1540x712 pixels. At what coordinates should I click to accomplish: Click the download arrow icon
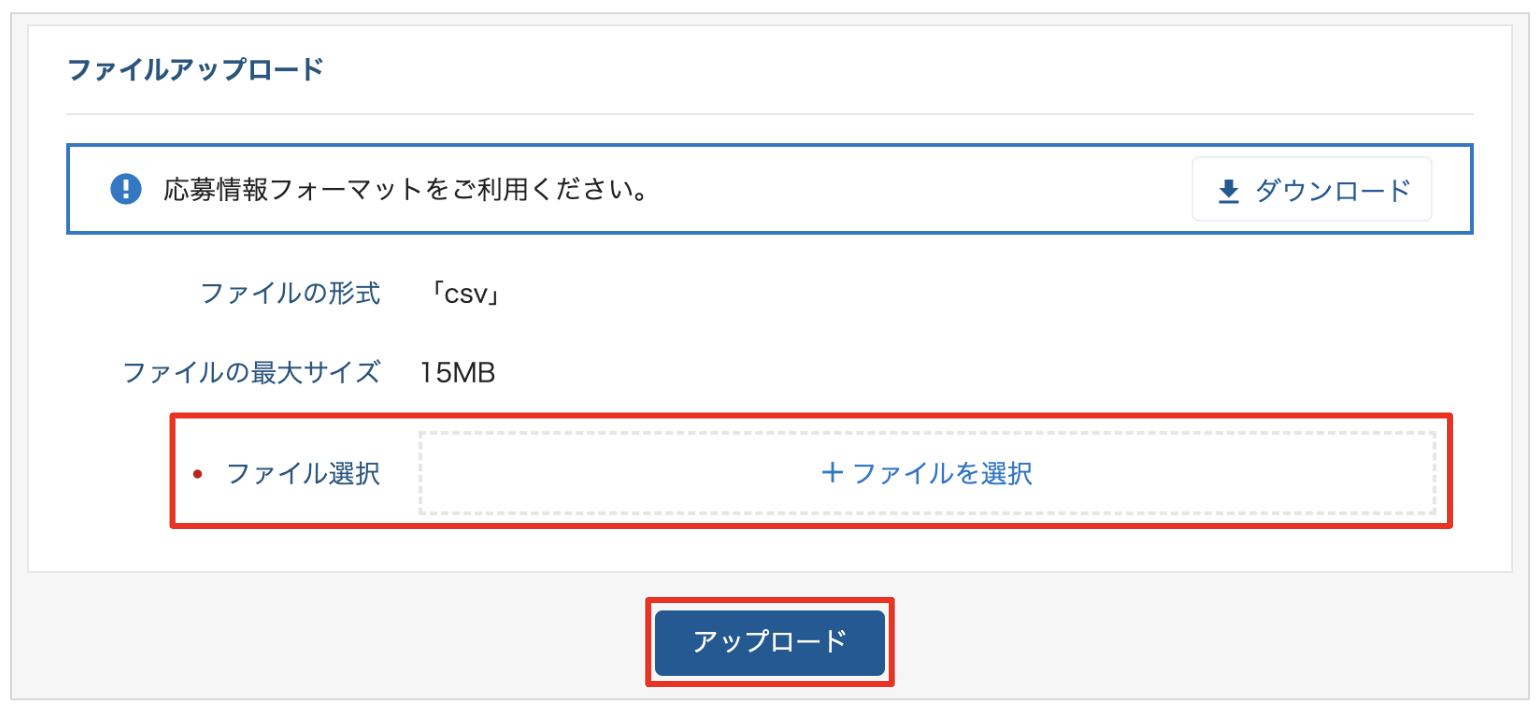(x=1229, y=190)
